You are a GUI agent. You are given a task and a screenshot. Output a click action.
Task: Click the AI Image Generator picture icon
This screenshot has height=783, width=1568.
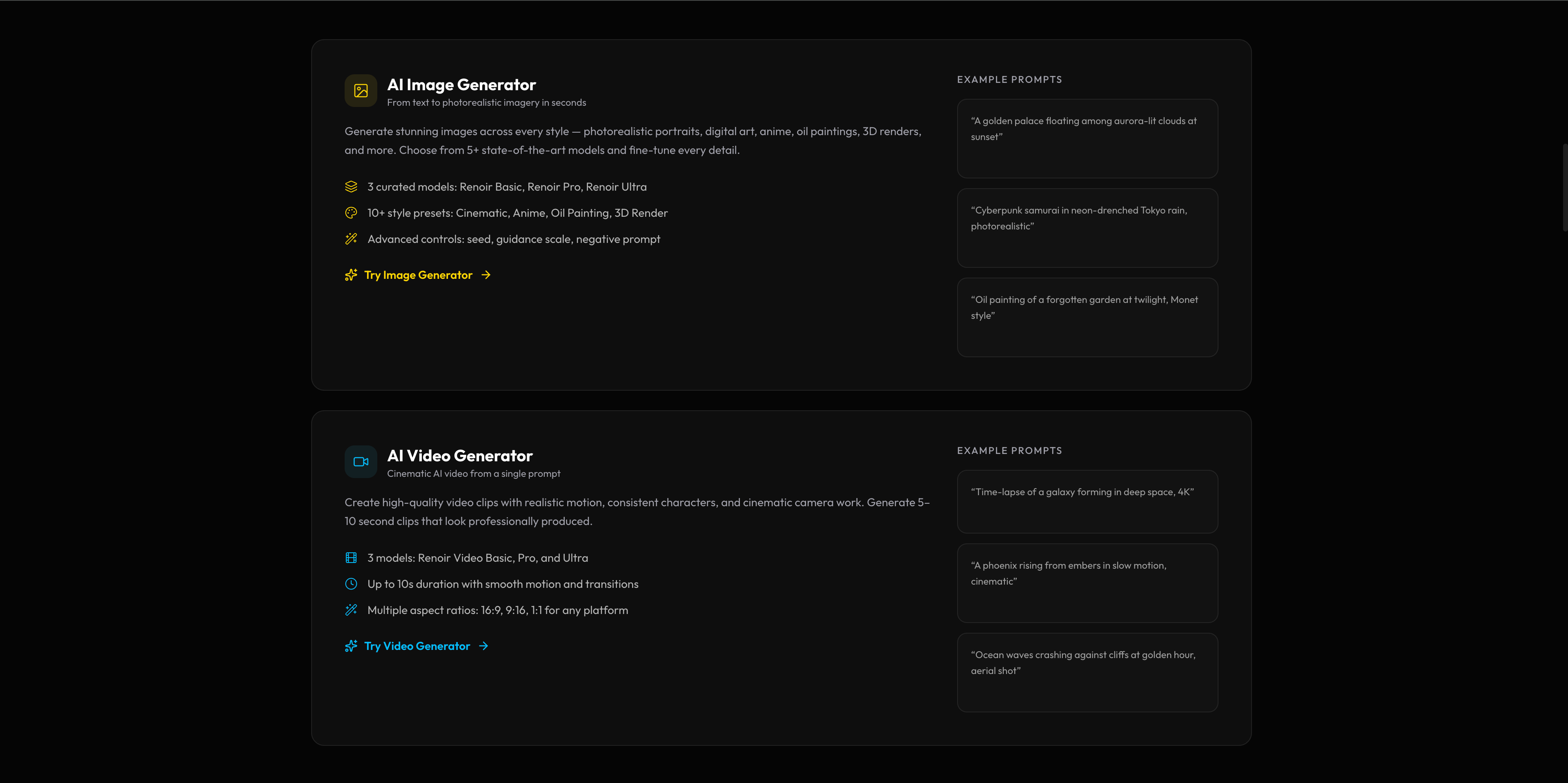coord(361,91)
